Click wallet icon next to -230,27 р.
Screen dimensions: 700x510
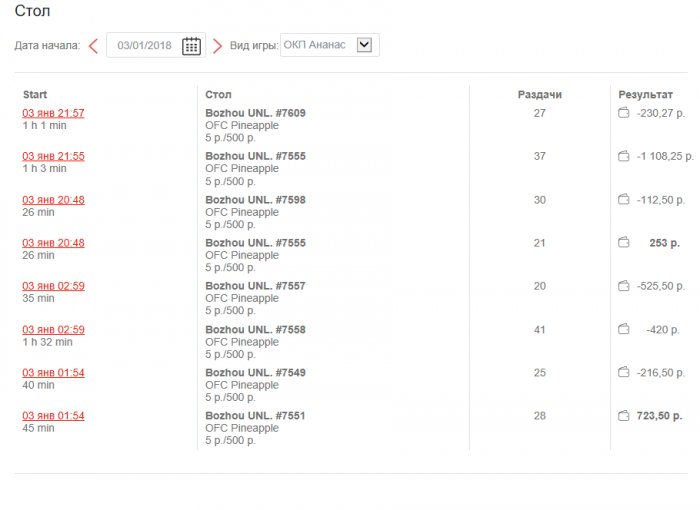tap(624, 113)
